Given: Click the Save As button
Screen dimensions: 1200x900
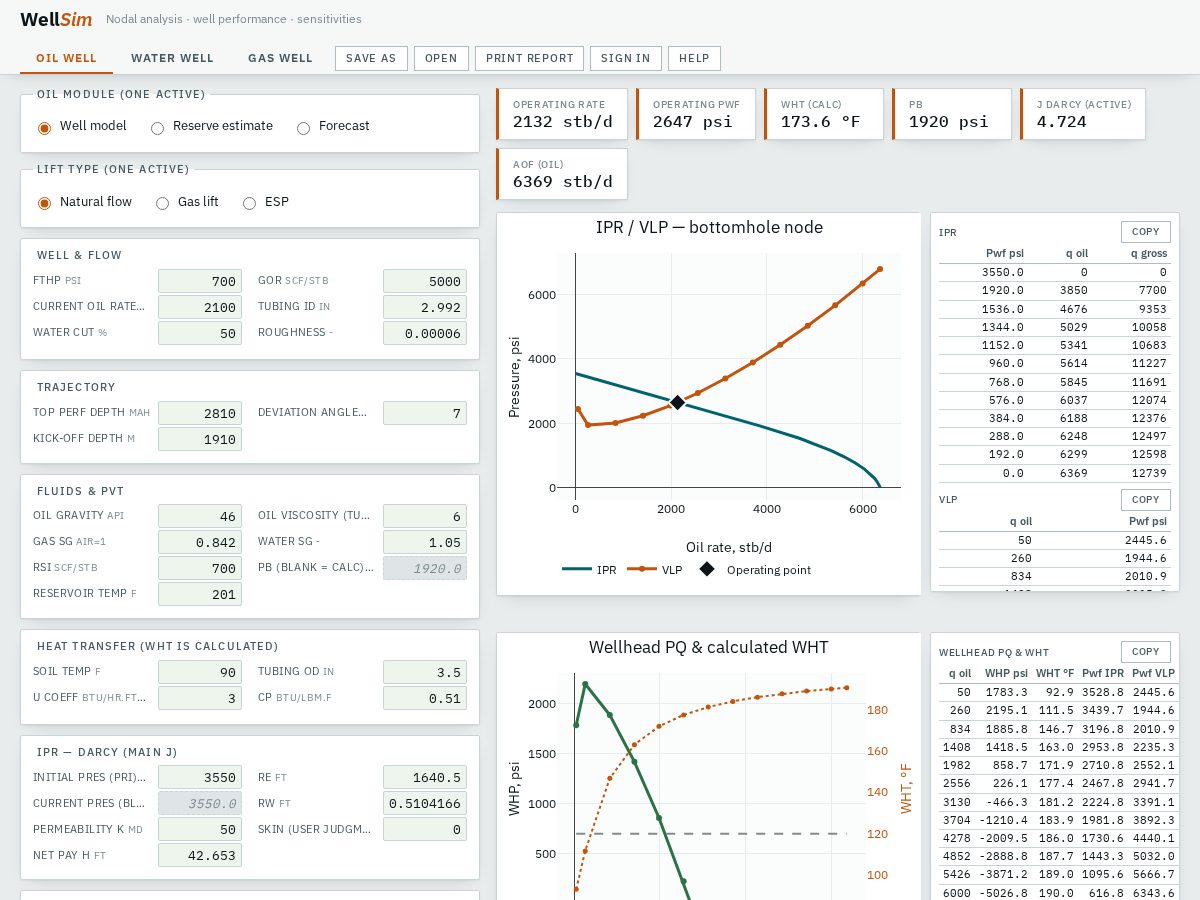Looking at the screenshot, I should tap(371, 58).
